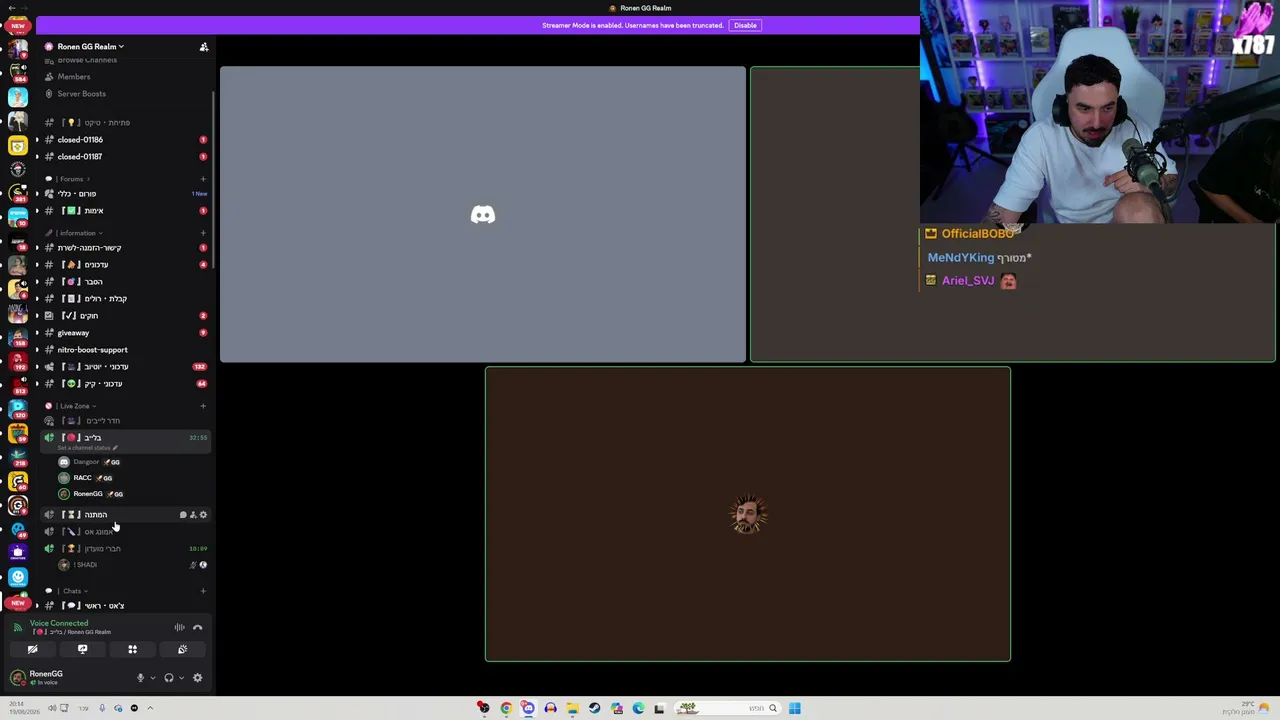Open Server Boosts page
Screen dimensions: 1280x720
[81, 94]
